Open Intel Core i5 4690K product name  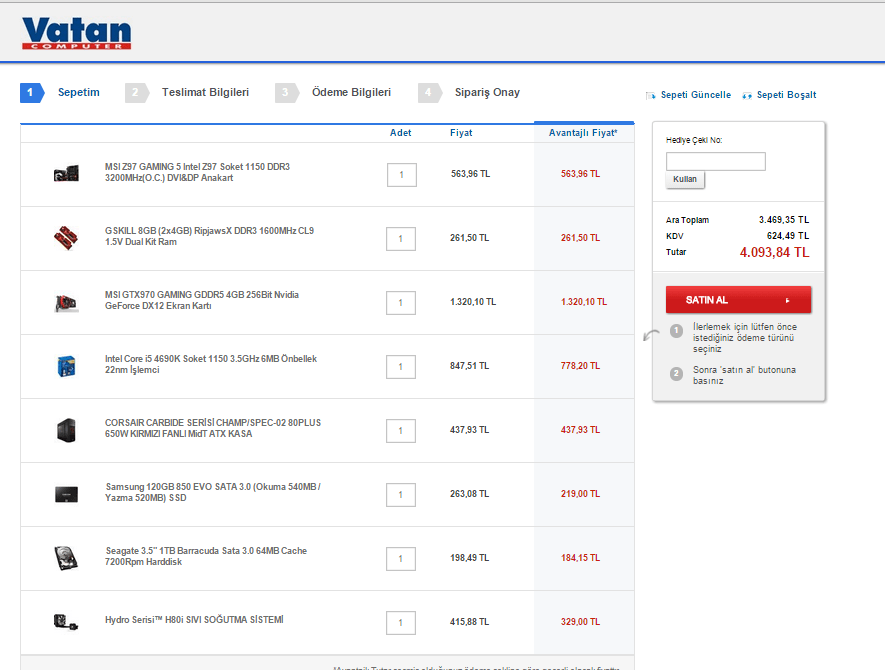click(211, 364)
